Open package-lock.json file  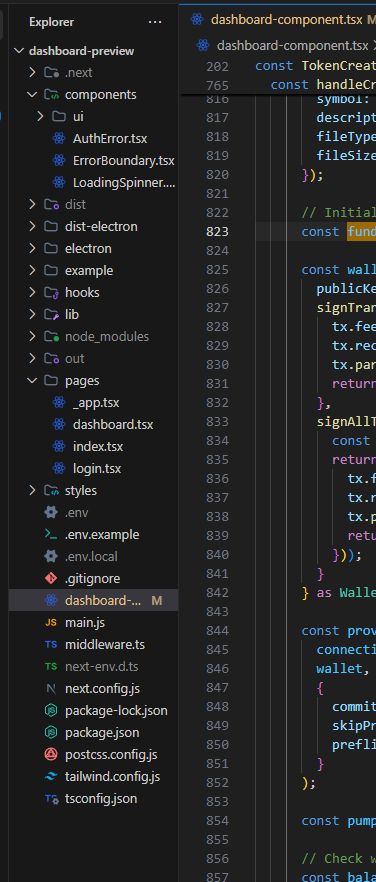click(117, 710)
